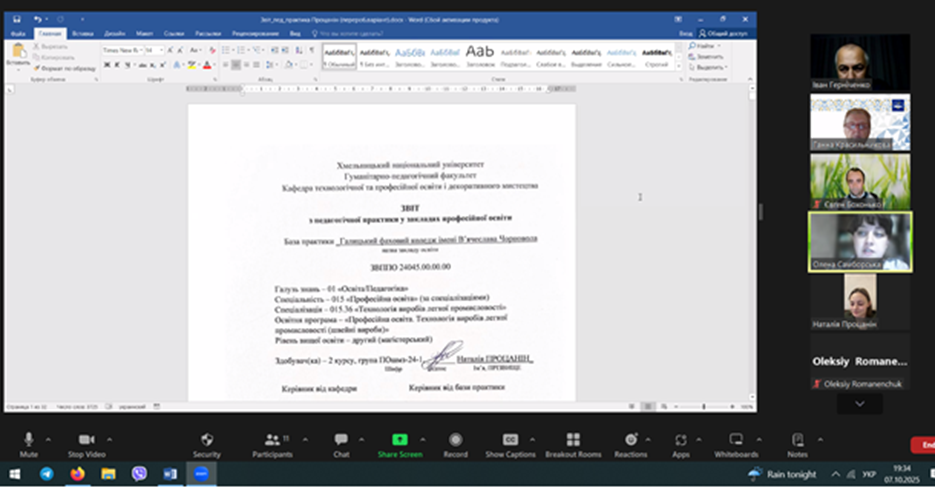Screen dimensions: 935x488
Task: Click the Найти button in Word ribbon
Action: [x=706, y=46]
